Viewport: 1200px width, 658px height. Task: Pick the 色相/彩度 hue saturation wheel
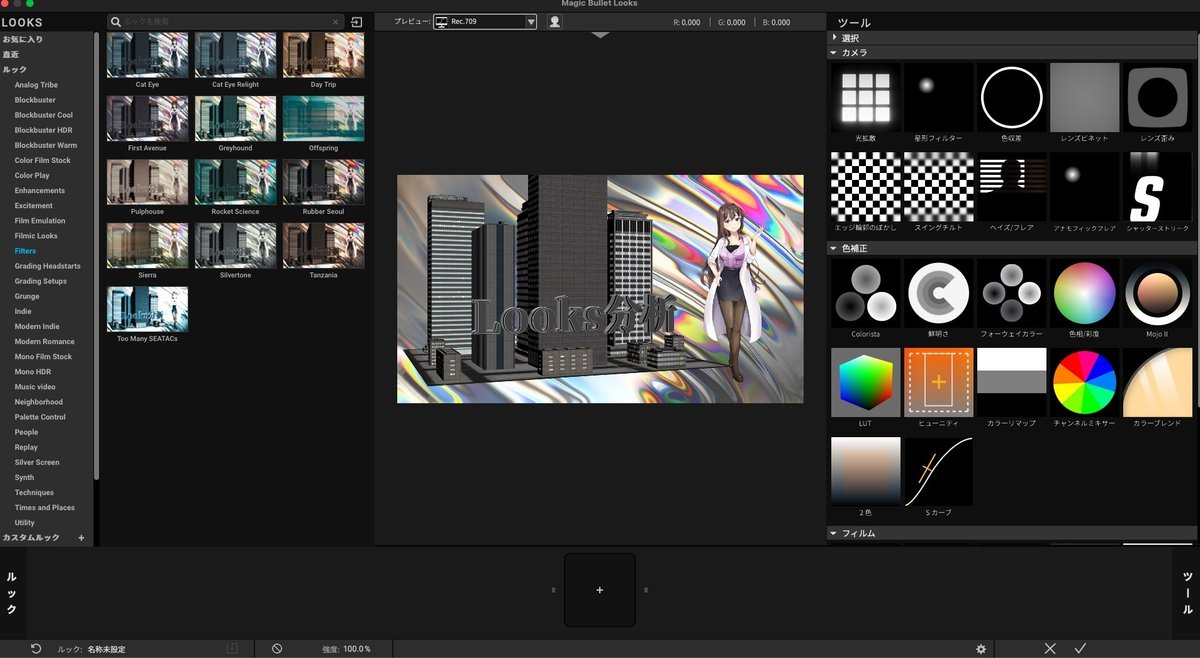pyautogui.click(x=1085, y=293)
